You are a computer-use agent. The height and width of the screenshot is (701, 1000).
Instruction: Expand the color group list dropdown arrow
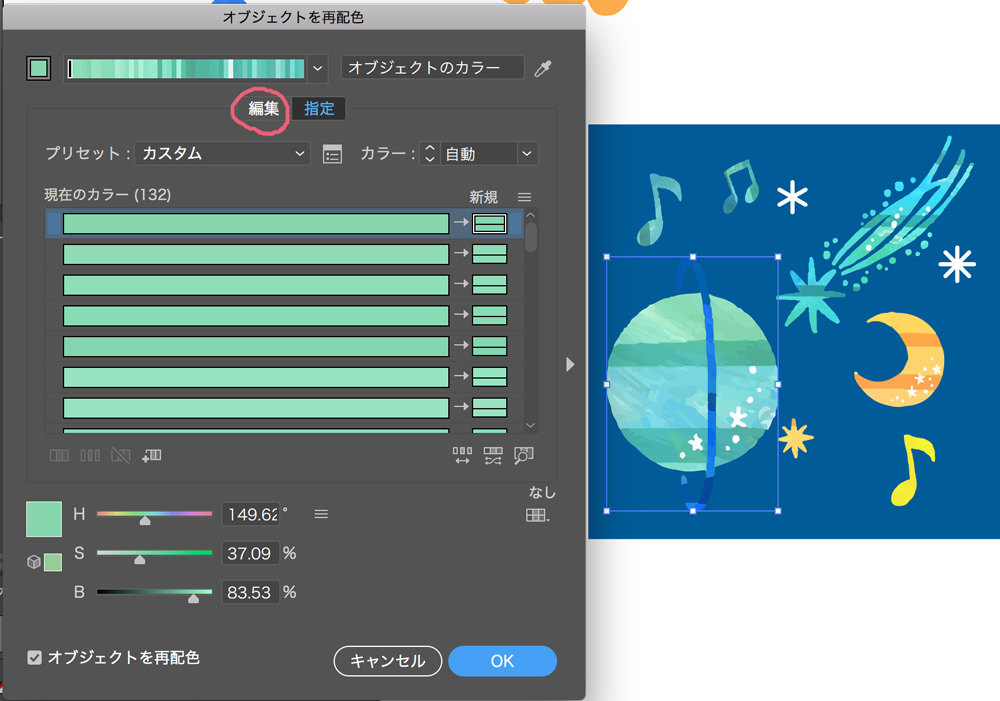click(x=318, y=68)
